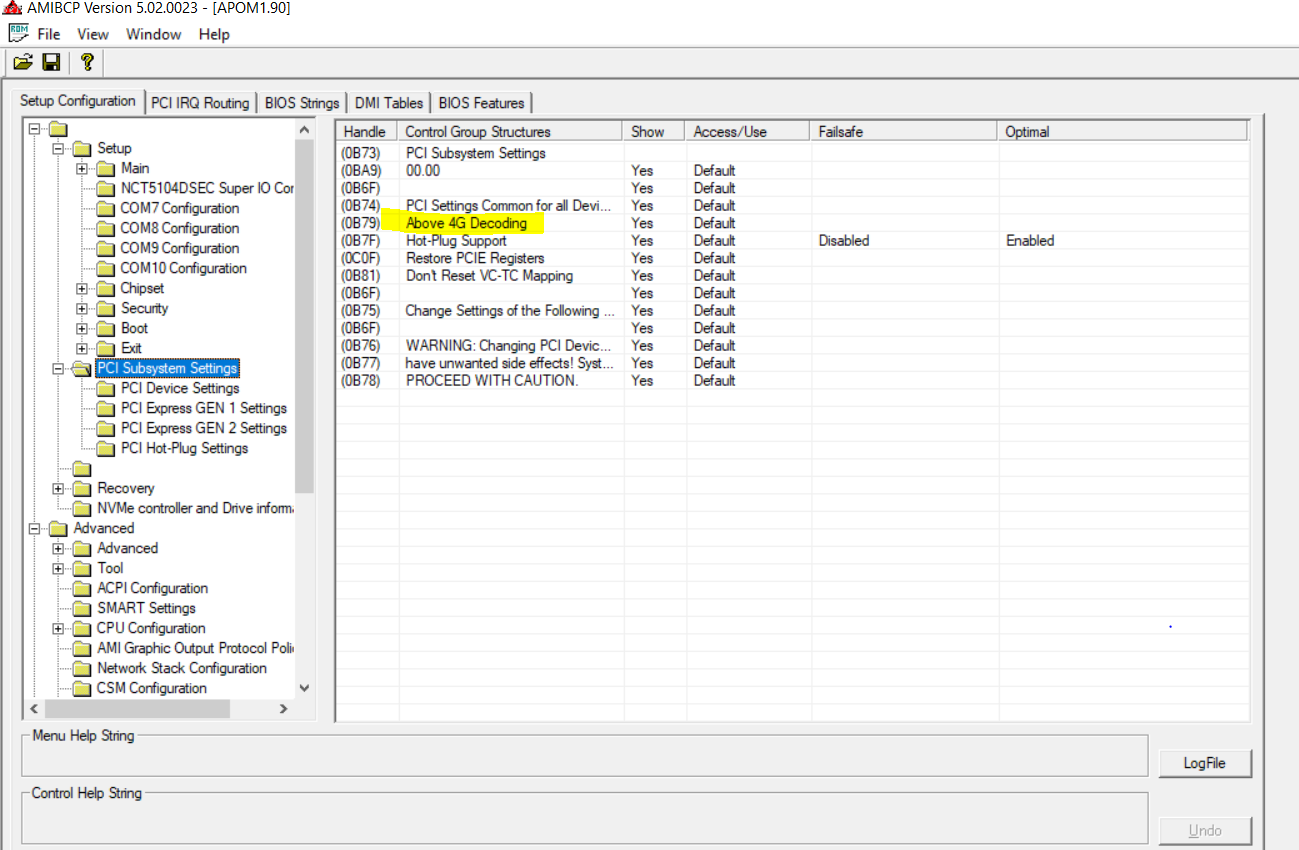Select the Hot-Plug Support row
Image resolution: width=1299 pixels, height=850 pixels.
tap(793, 240)
